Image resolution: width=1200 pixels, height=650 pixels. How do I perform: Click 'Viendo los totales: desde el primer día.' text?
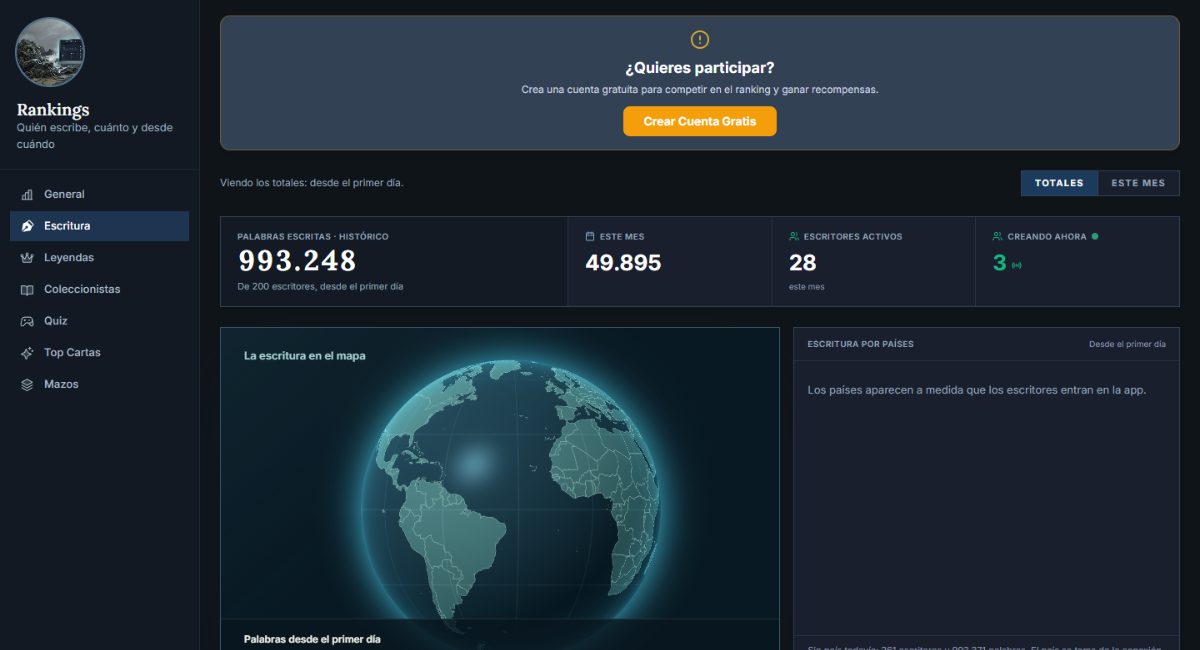point(312,183)
